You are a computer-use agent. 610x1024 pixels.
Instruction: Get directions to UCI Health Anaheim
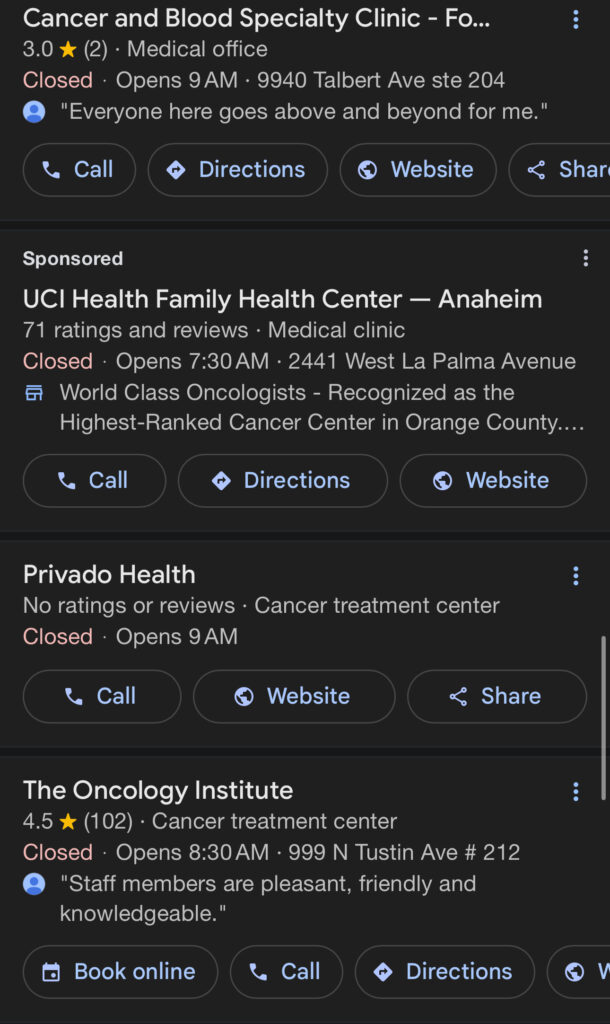click(282, 481)
